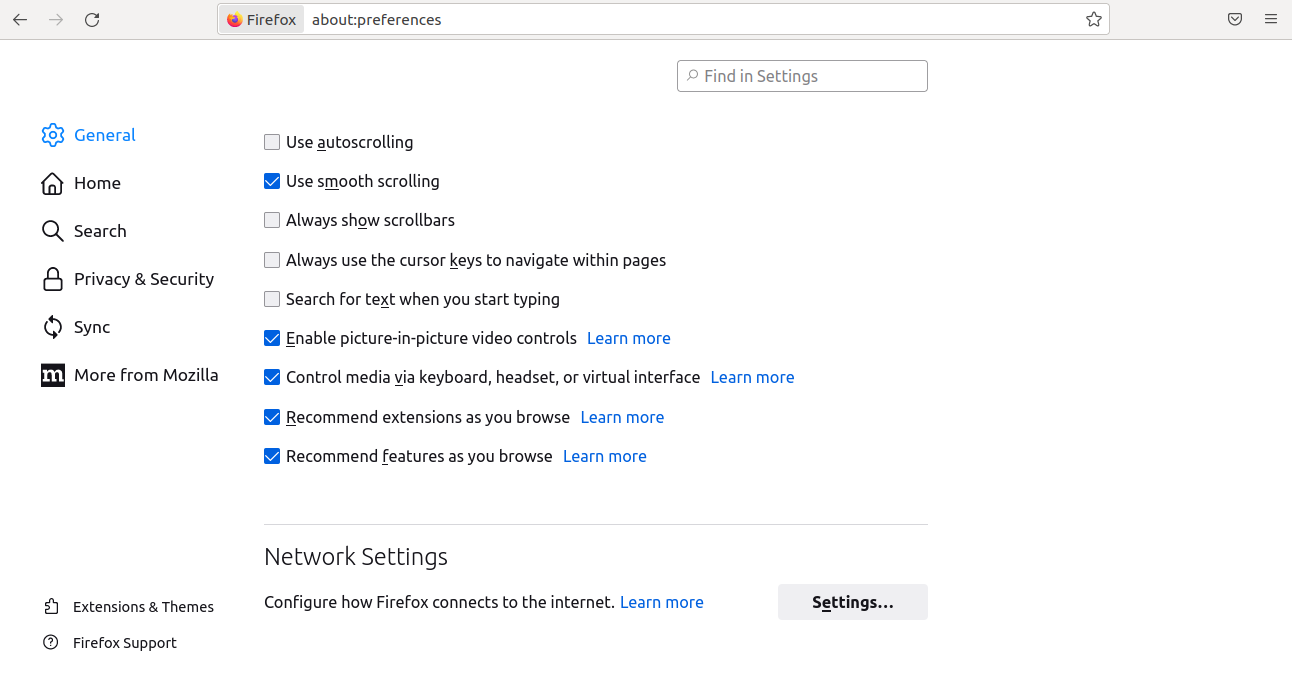Switch to the Home settings section
The width and height of the screenshot is (1292, 696).
click(97, 183)
